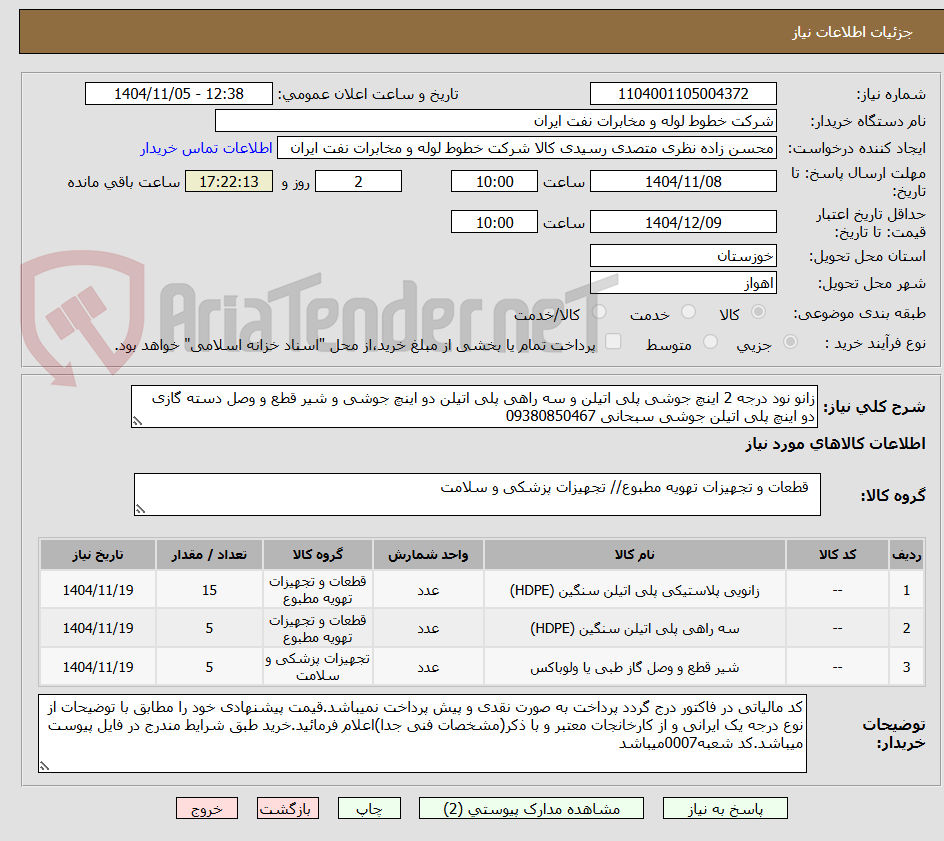Click the city field اهواز

(683, 283)
